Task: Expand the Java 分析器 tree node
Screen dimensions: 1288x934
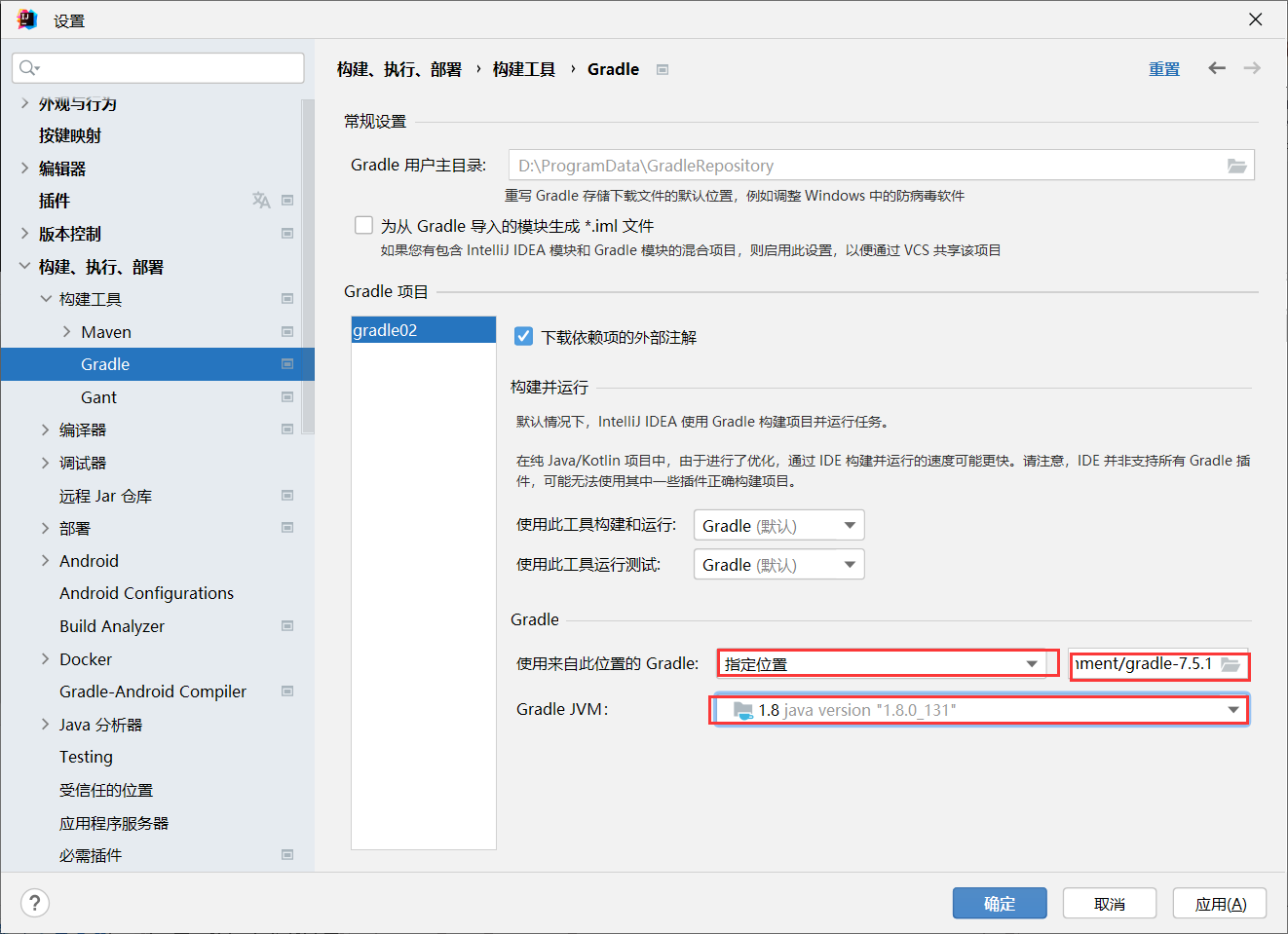Action: point(45,724)
